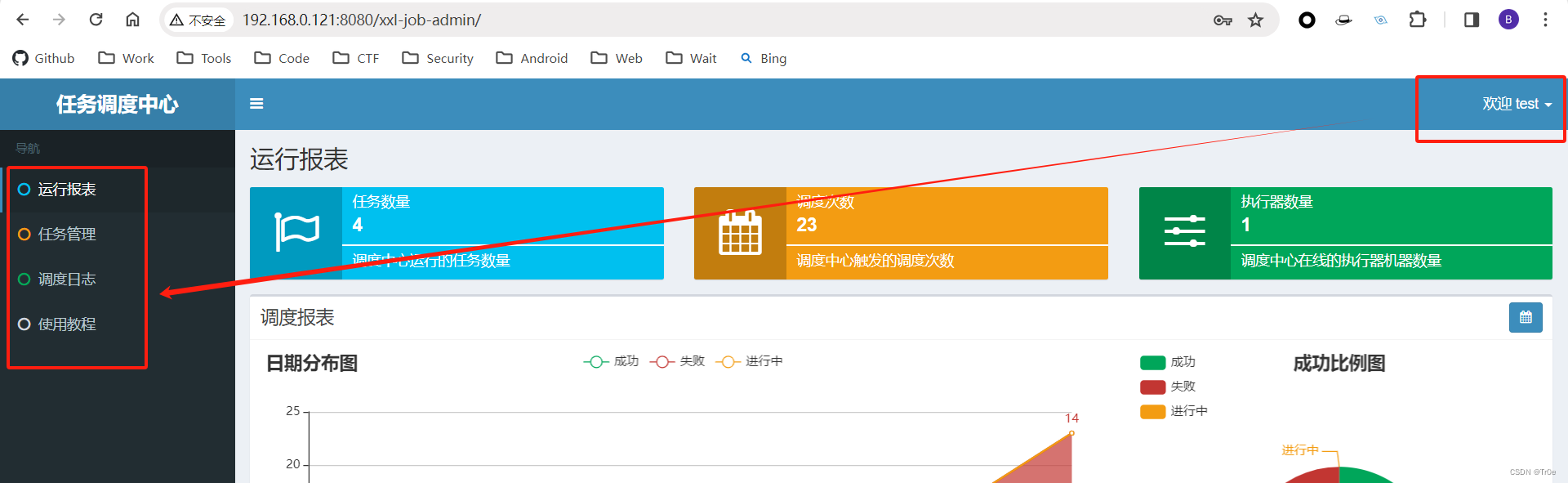The image size is (1568, 483).
Task: Click the value 4 on 任务数量 card
Action: tap(357, 226)
